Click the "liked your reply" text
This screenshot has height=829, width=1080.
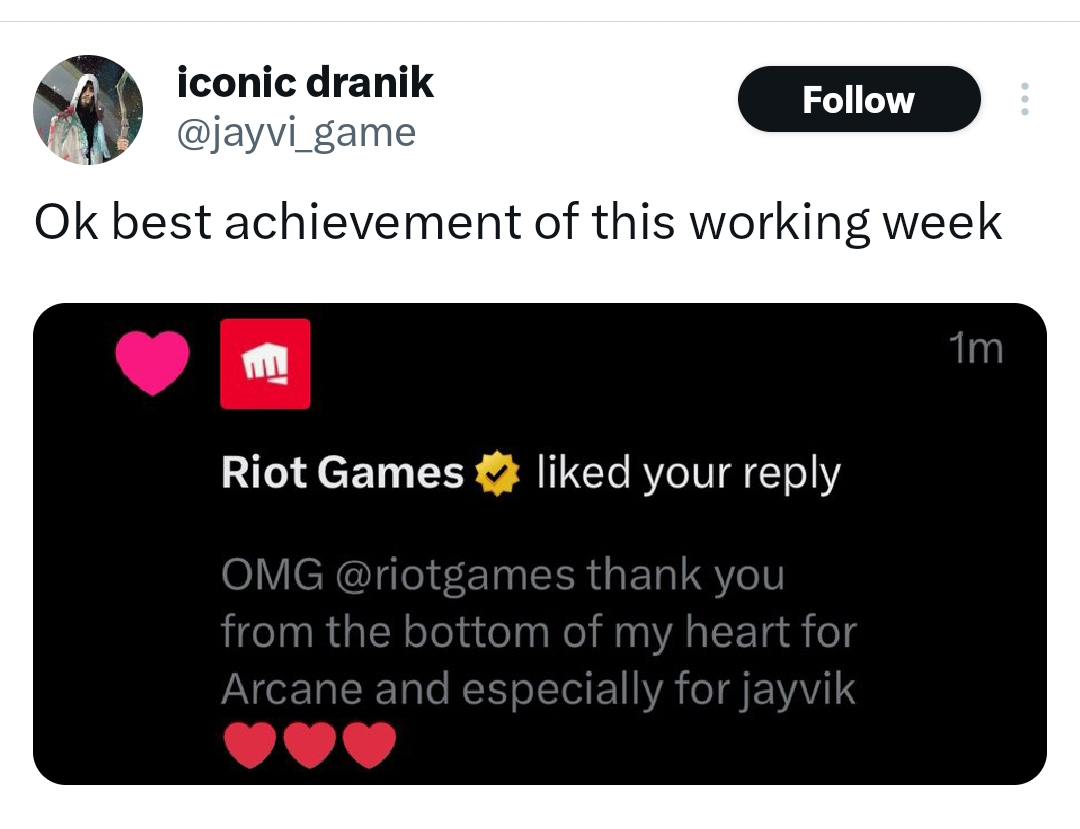(688, 473)
